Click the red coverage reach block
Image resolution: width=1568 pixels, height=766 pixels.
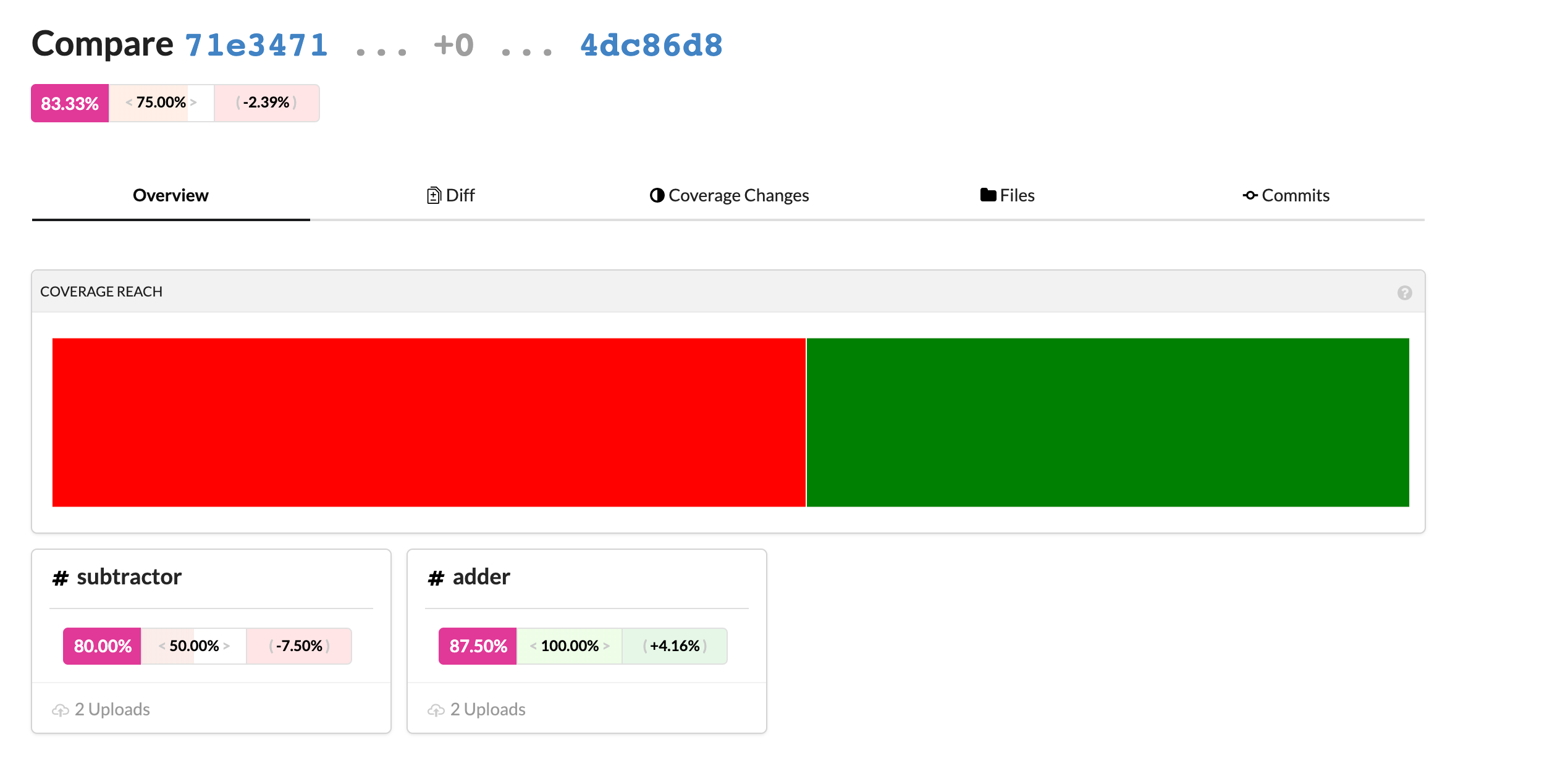click(429, 423)
